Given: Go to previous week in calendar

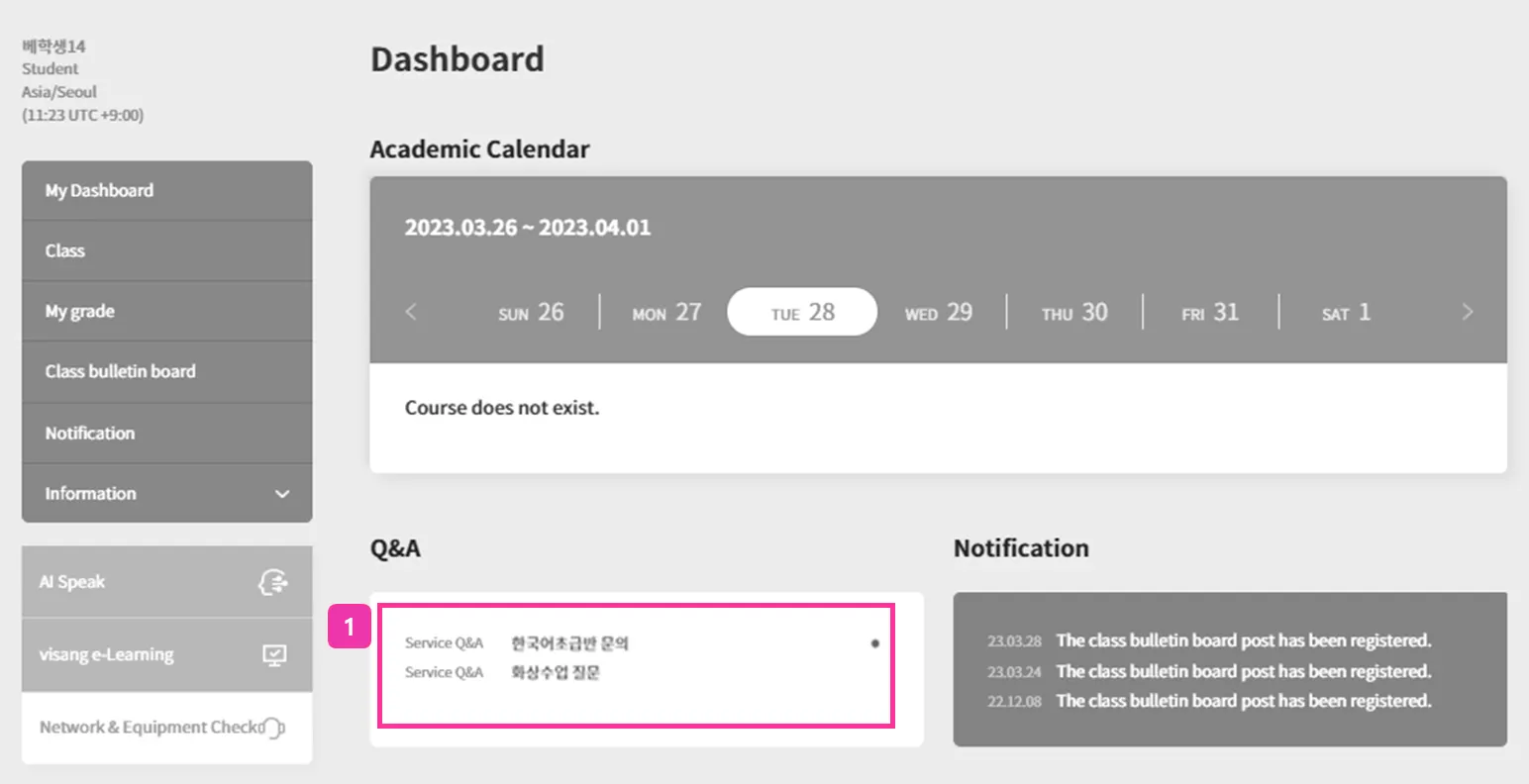Looking at the screenshot, I should [411, 313].
